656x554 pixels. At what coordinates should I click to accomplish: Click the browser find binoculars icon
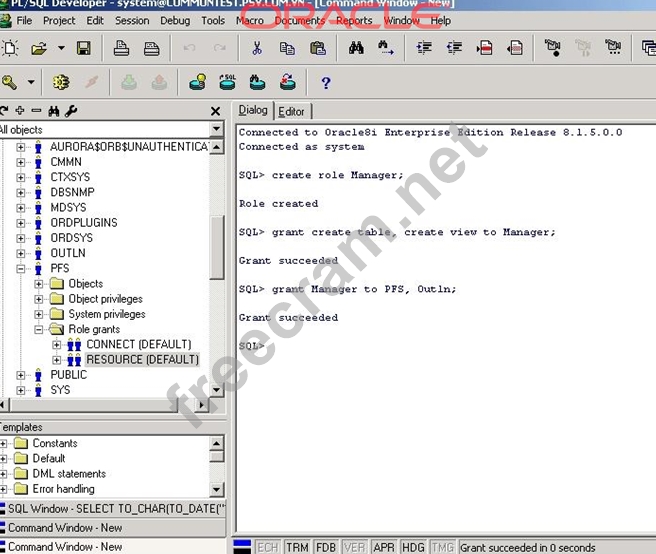click(x=54, y=111)
